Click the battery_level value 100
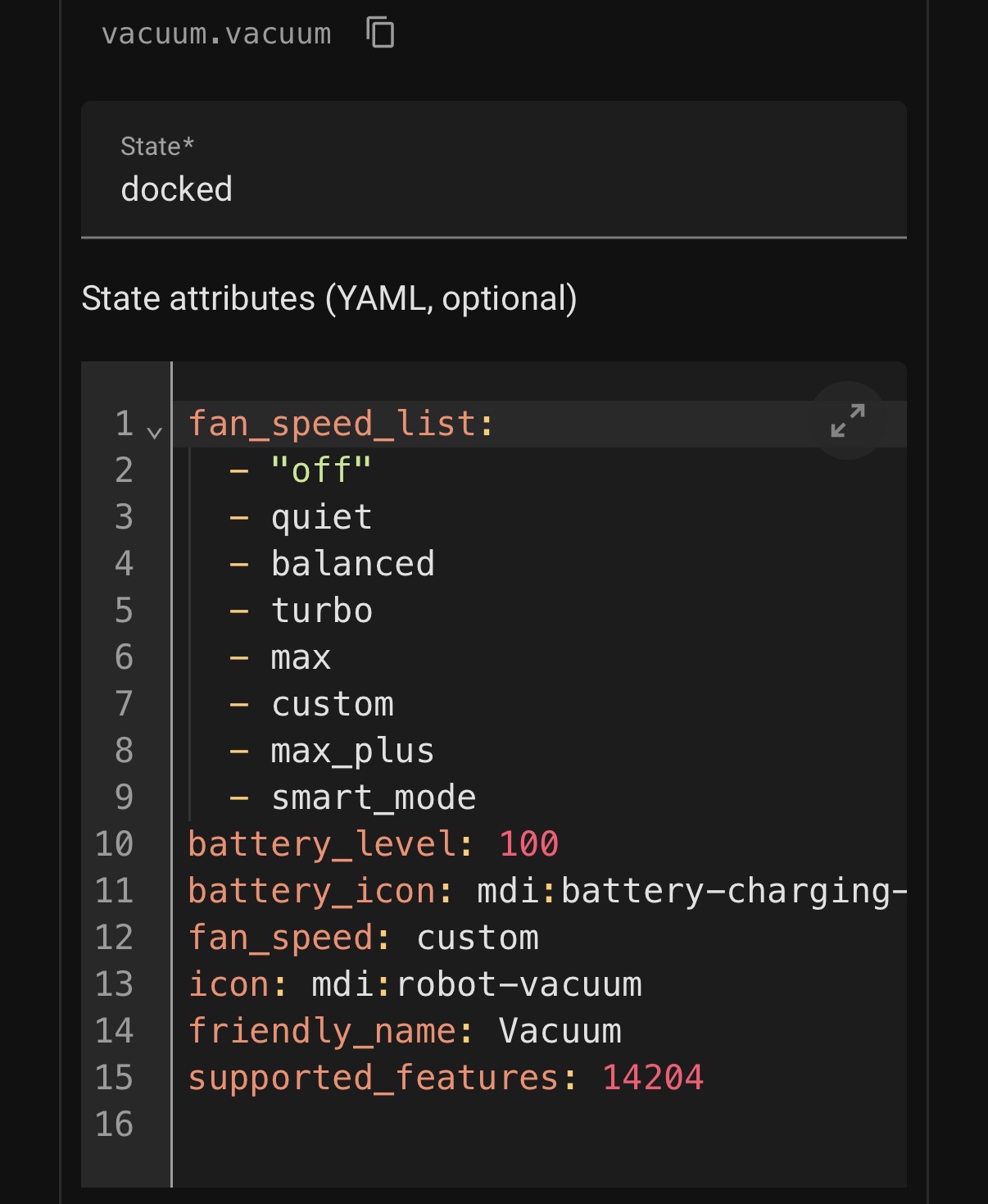 528,844
